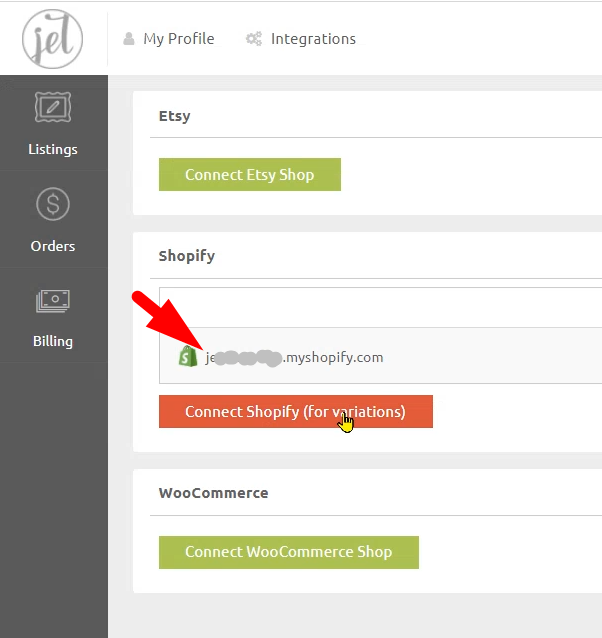The height and width of the screenshot is (638, 602).
Task: Click the Billing cash icon
Action: tap(53, 300)
